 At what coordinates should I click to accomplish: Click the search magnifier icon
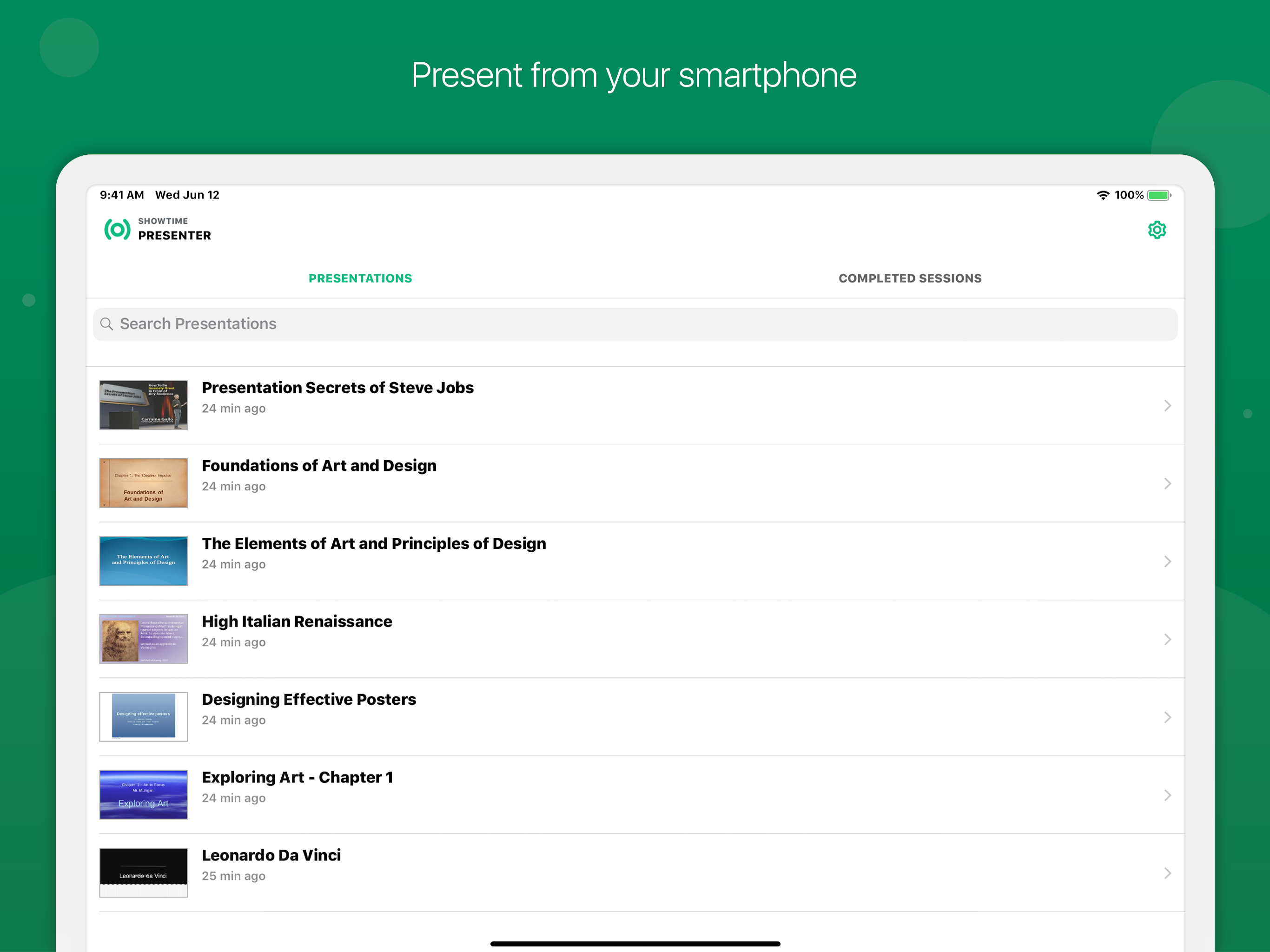106,324
